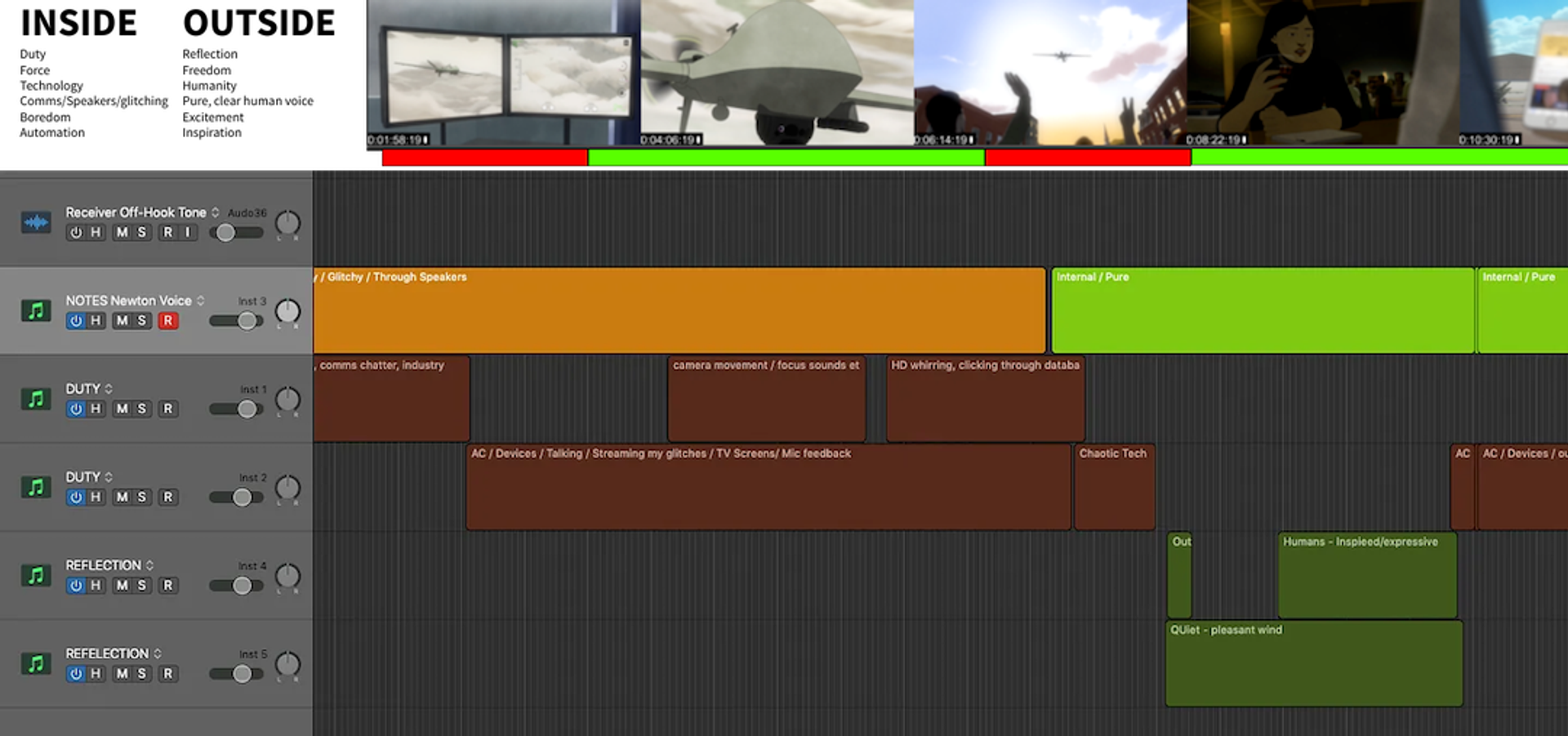
Task: Open the Receiver Off-Hook Tone name dropdown
Action: click(216, 212)
